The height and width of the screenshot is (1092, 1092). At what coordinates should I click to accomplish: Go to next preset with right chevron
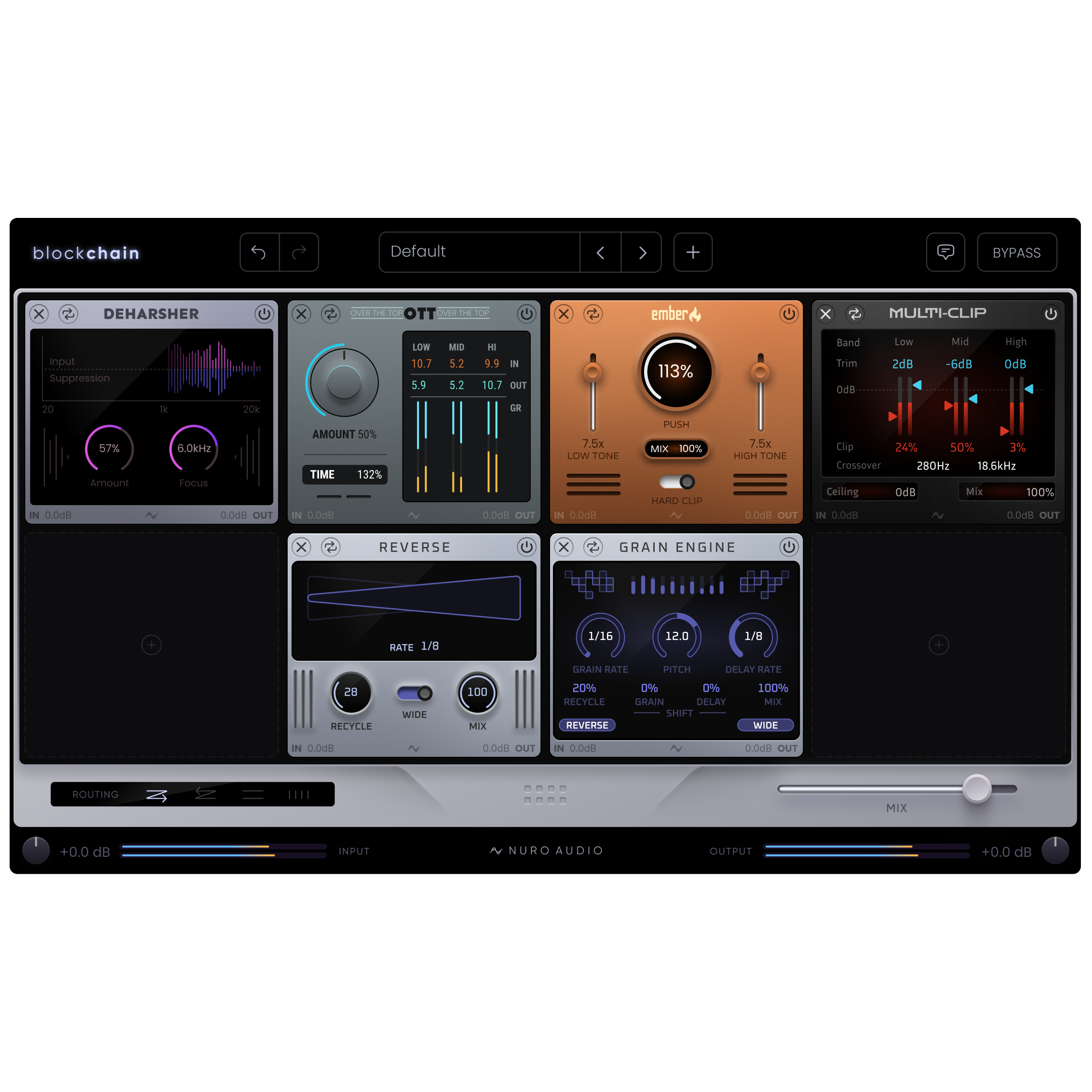click(642, 252)
